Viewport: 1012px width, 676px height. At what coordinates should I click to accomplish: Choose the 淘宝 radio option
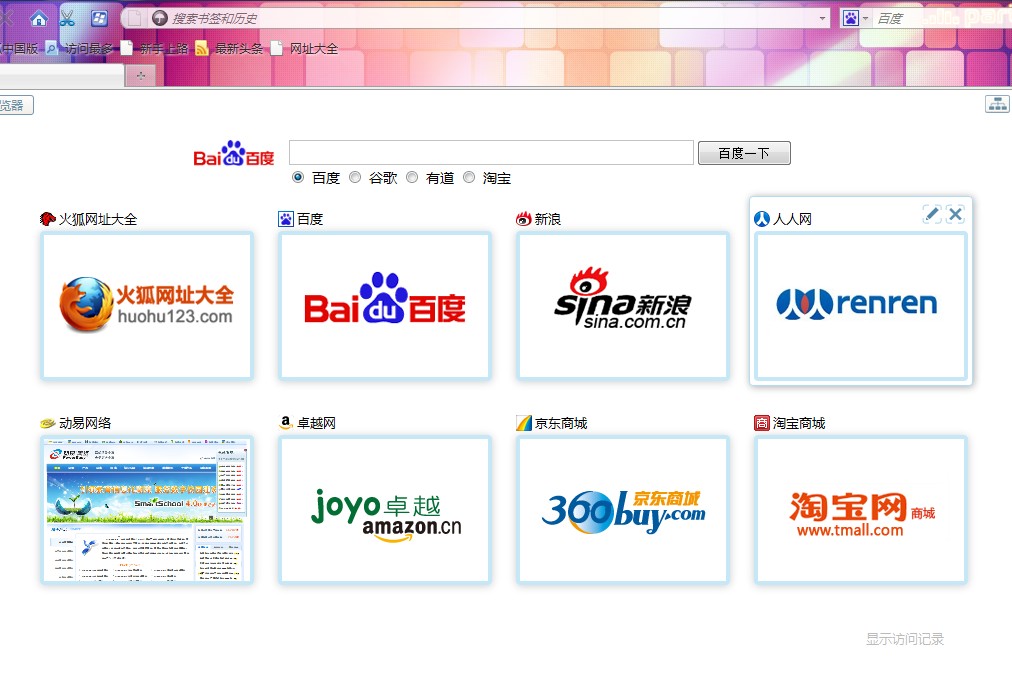pyautogui.click(x=469, y=177)
